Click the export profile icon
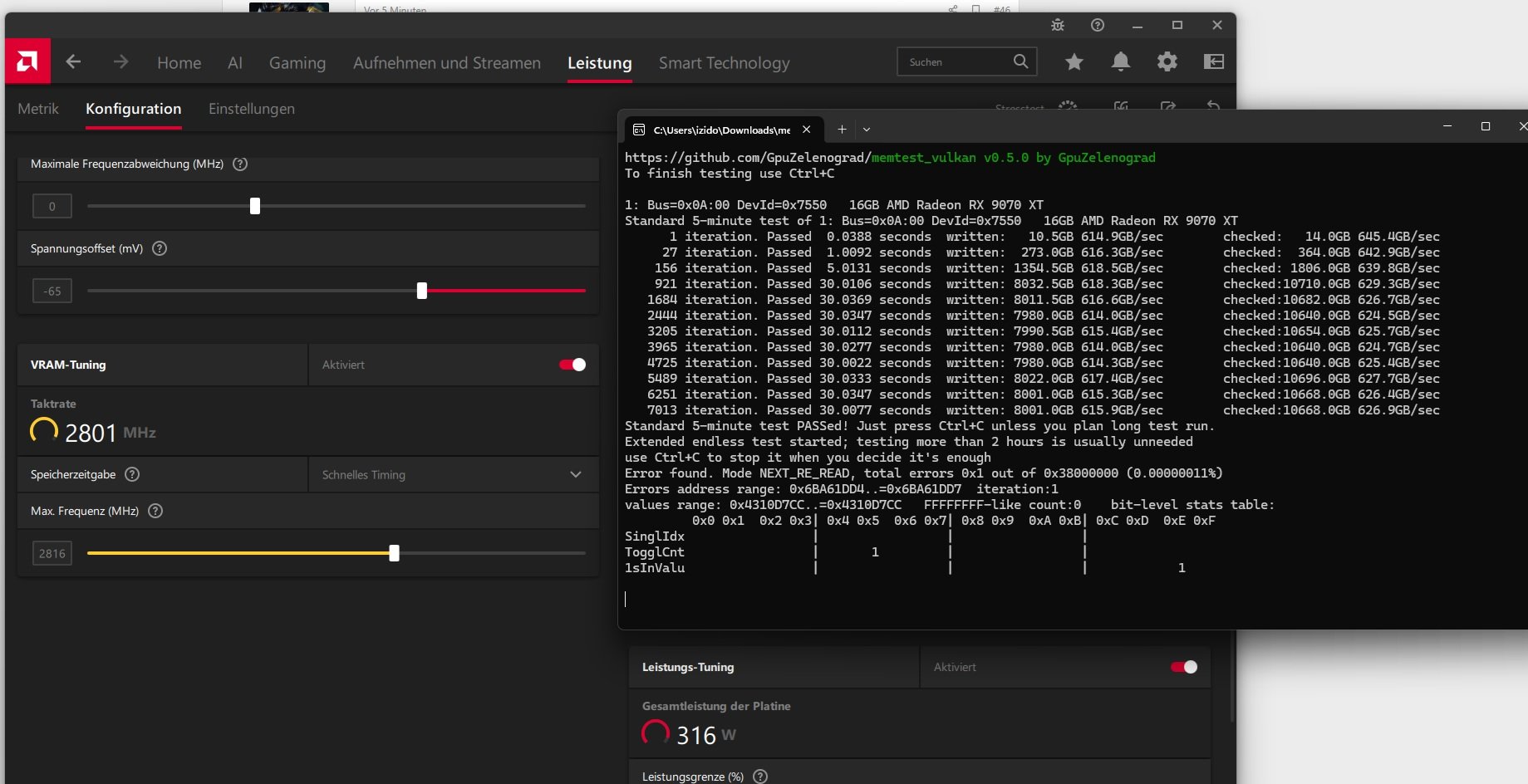The width and height of the screenshot is (1528, 784). (x=1167, y=105)
